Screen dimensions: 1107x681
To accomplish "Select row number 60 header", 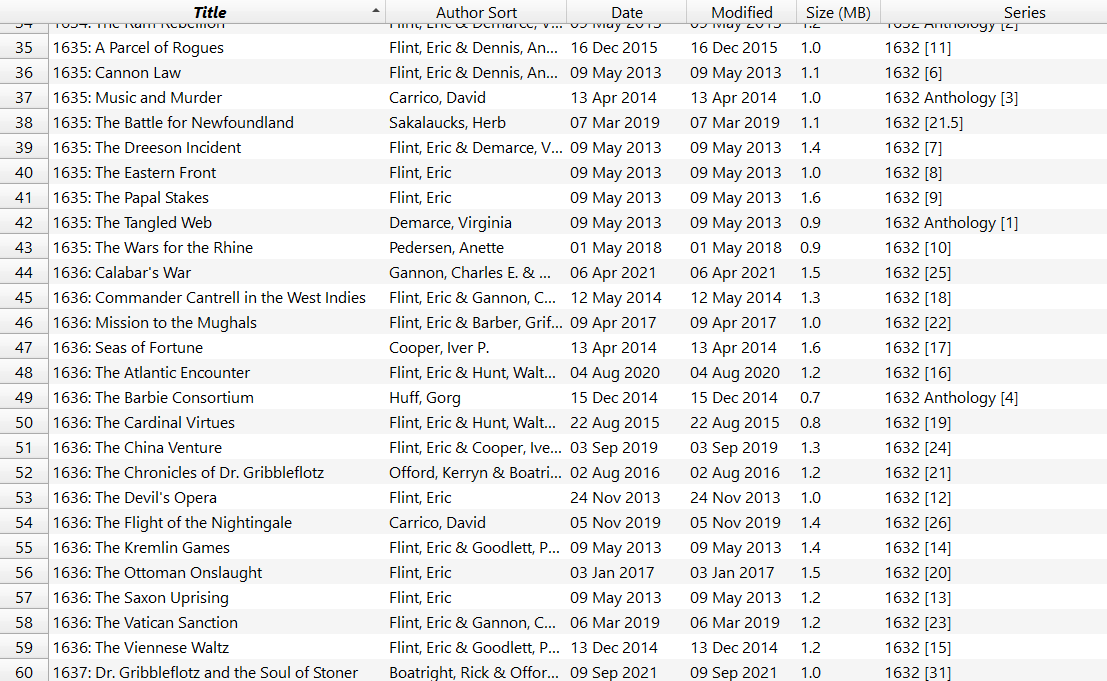I will [24, 673].
